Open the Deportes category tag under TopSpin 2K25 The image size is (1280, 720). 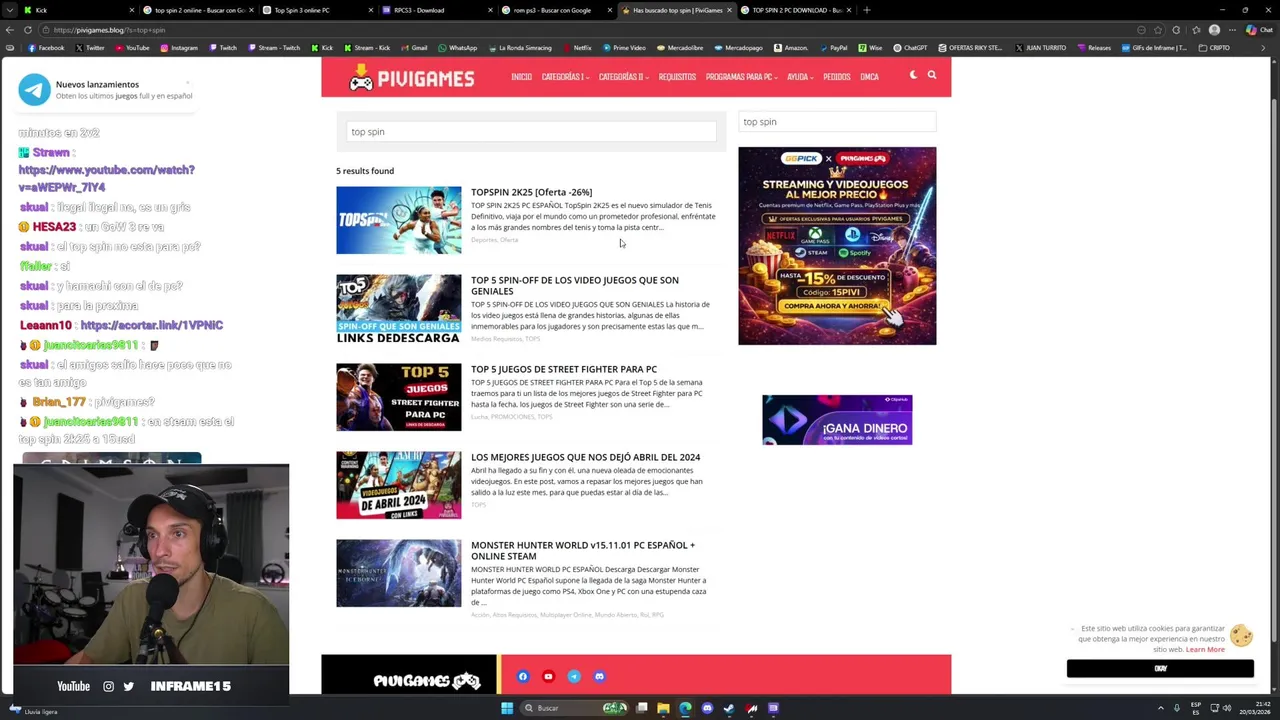coord(483,240)
